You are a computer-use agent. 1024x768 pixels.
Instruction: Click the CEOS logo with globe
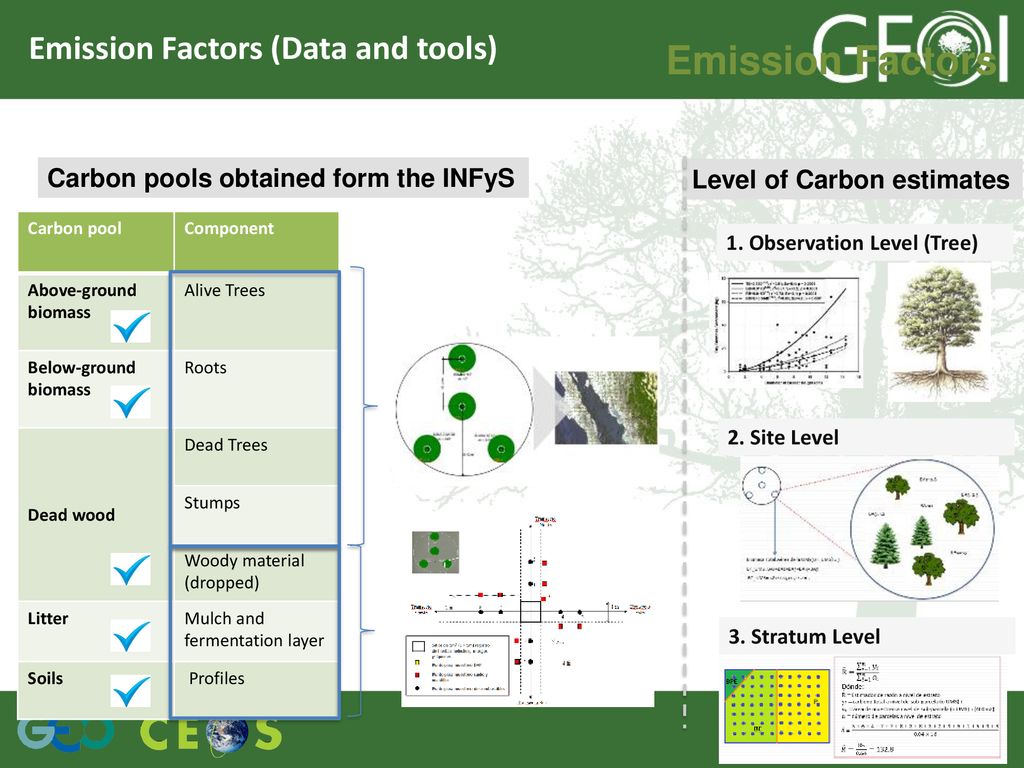[x=210, y=735]
